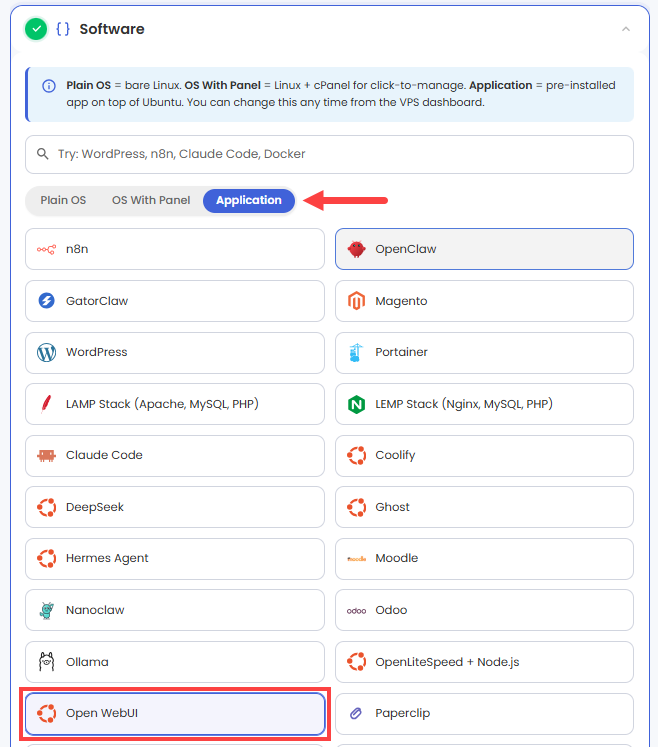
Task: Select the Paperclip application card
Action: click(x=484, y=714)
